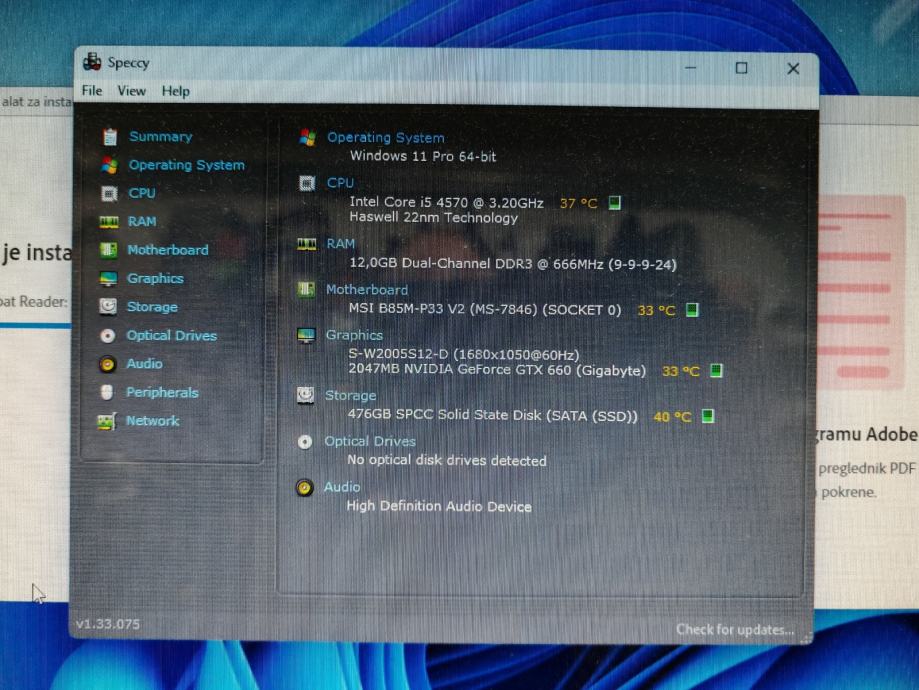Click the RAM stick icon in sidebar
This screenshot has width=919, height=690.
pos(108,222)
